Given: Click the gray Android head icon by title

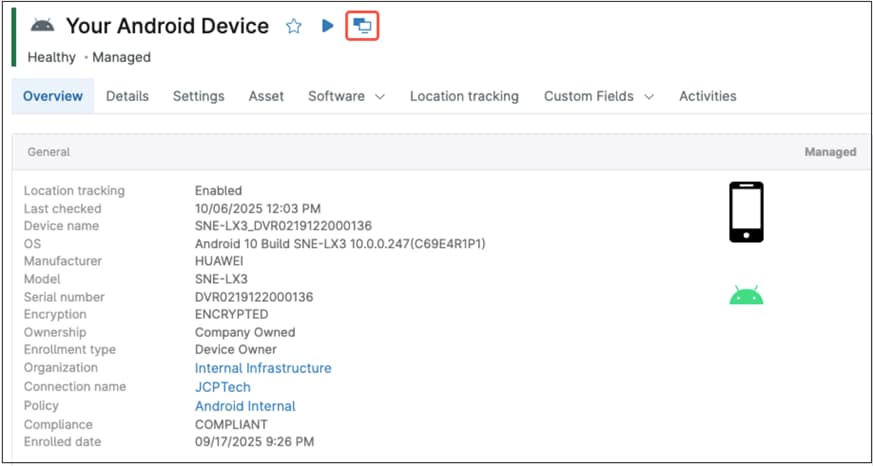Looking at the screenshot, I should point(42,25).
